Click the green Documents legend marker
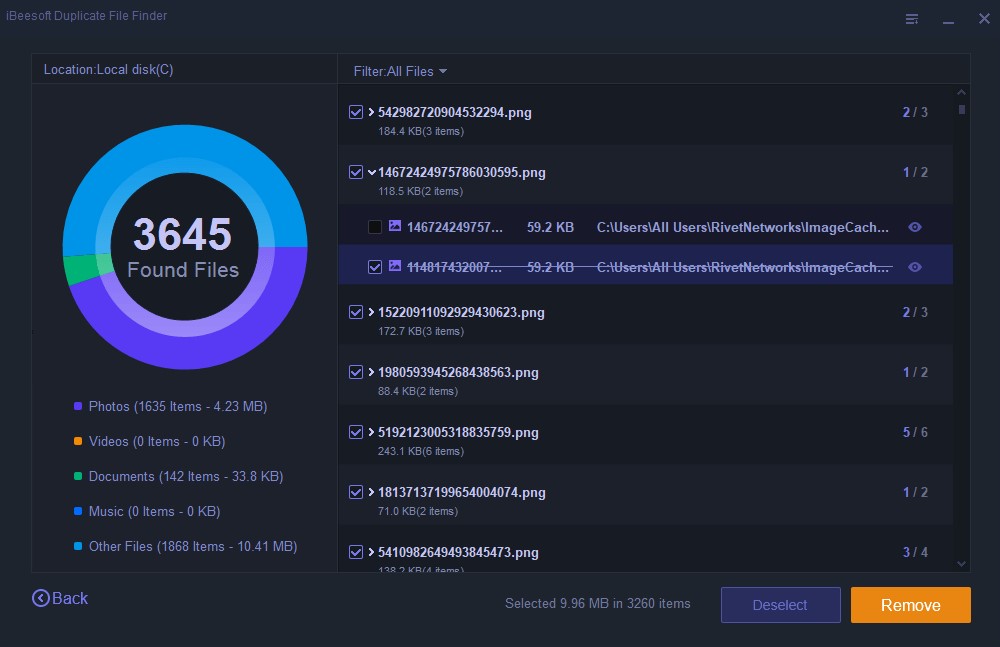Viewport: 1000px width, 647px height. coord(77,476)
